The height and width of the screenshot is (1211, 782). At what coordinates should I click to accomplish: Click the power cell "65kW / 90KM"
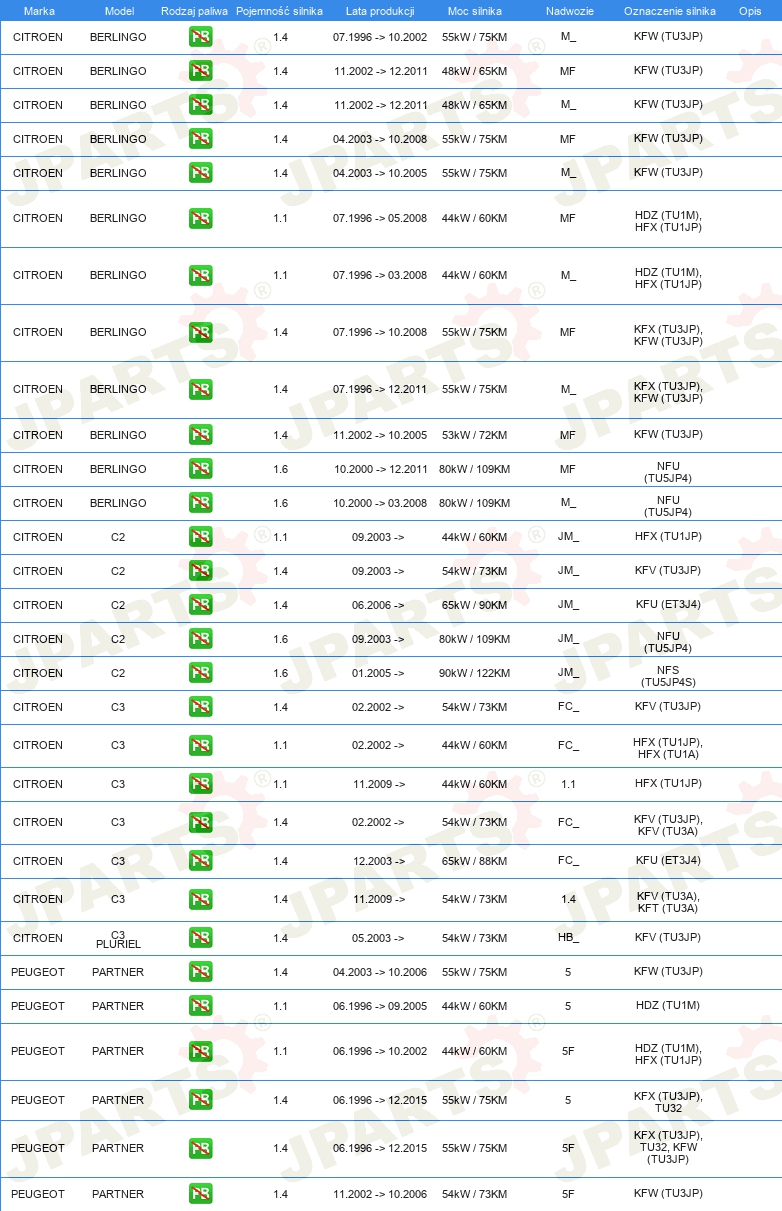pyautogui.click(x=475, y=605)
